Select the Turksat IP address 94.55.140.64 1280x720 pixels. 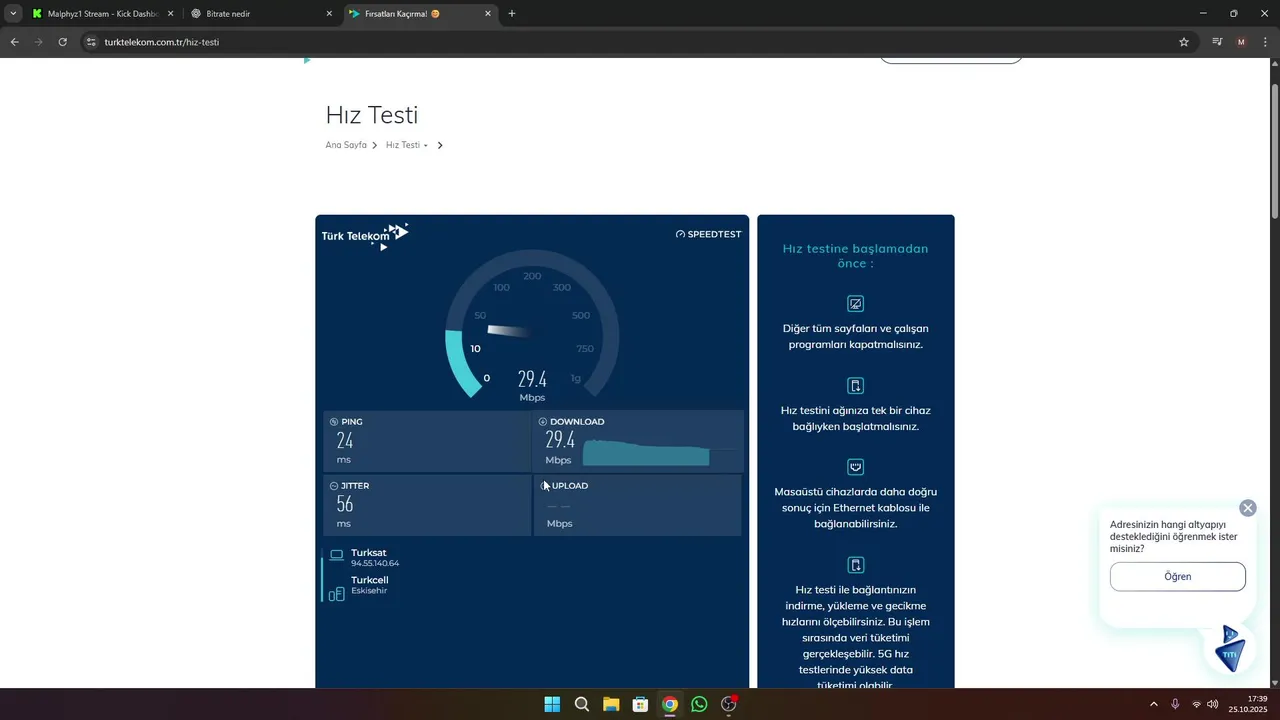pos(375,564)
